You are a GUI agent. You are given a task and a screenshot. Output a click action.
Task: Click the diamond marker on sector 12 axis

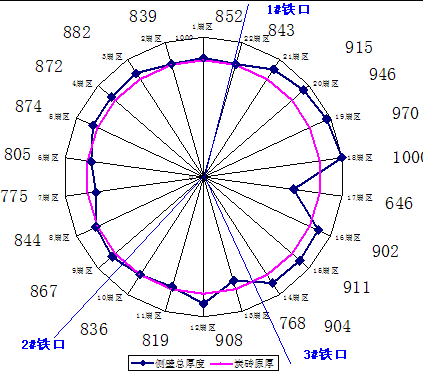203,303
